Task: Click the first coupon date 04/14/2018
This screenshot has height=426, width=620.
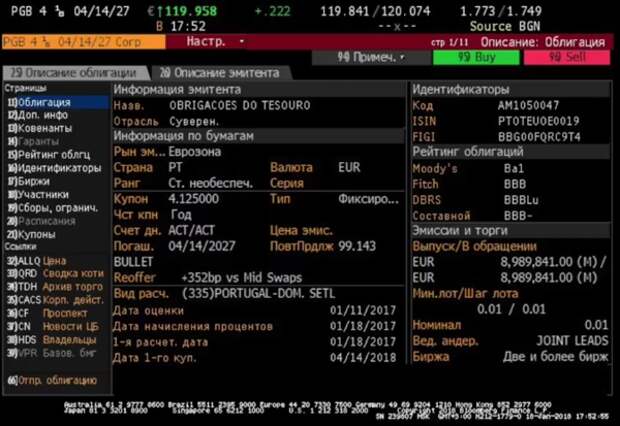Action: (x=363, y=358)
